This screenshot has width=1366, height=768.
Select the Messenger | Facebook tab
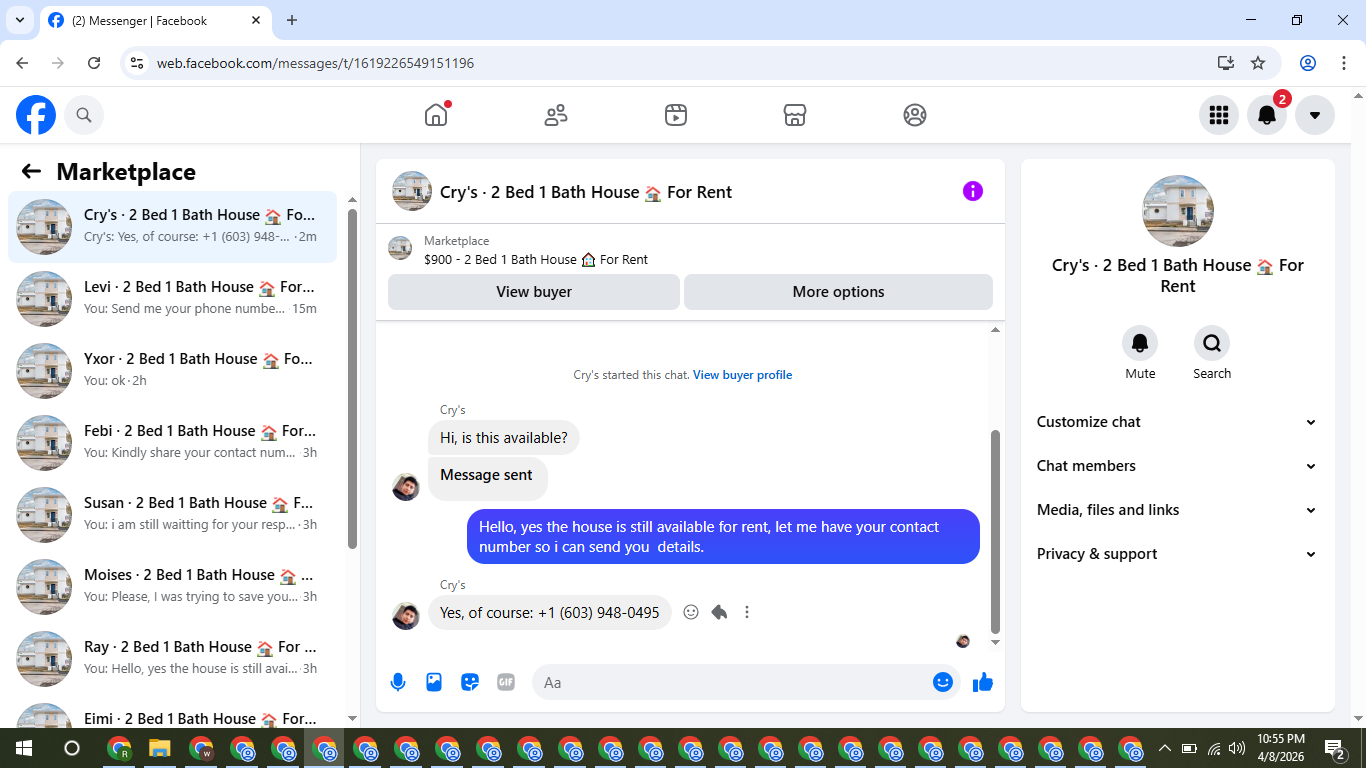[155, 21]
